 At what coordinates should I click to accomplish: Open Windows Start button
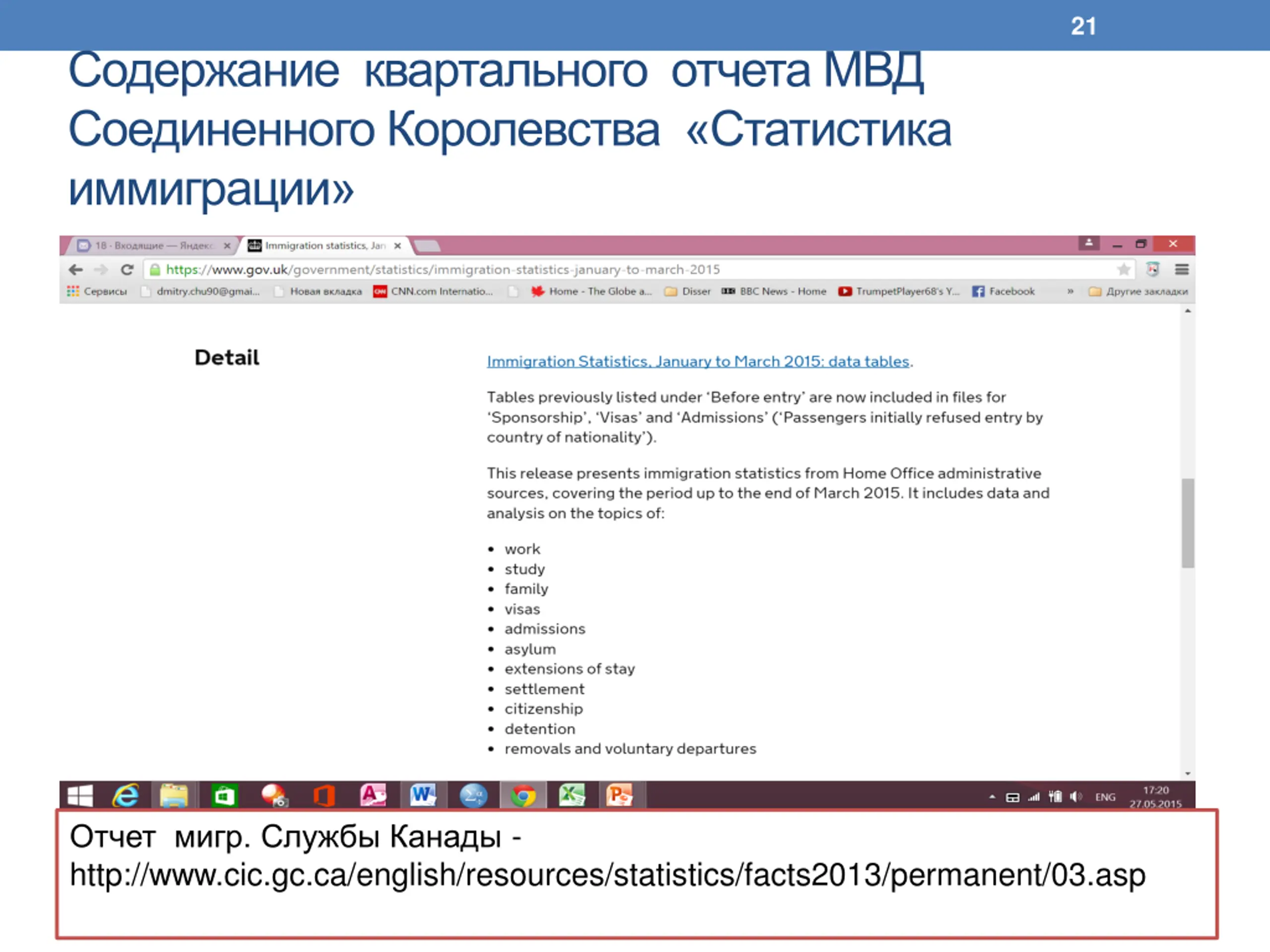pyautogui.click(x=80, y=796)
